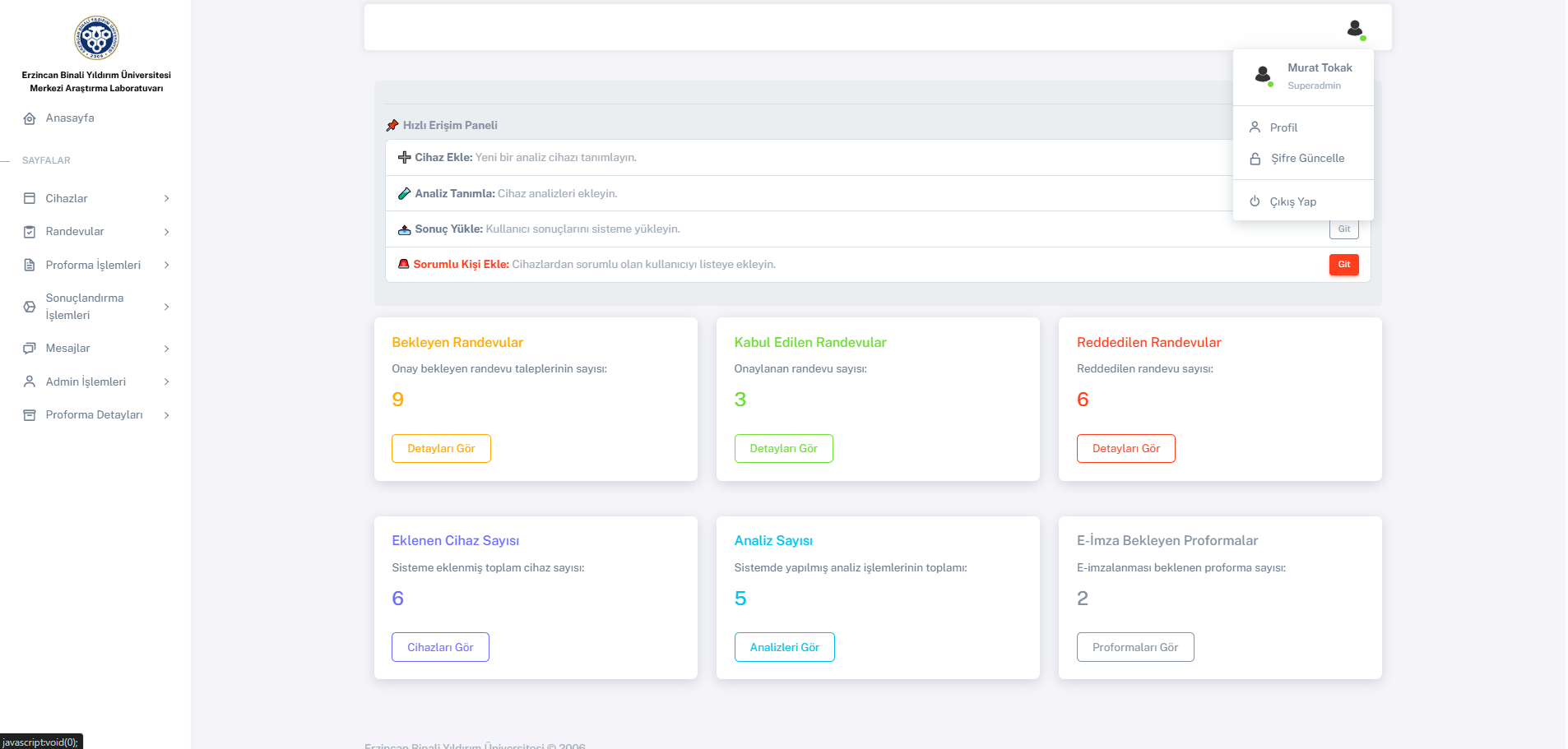
Task: Expand the Proforma İşlemleri submenu chevron
Action: pos(167,266)
